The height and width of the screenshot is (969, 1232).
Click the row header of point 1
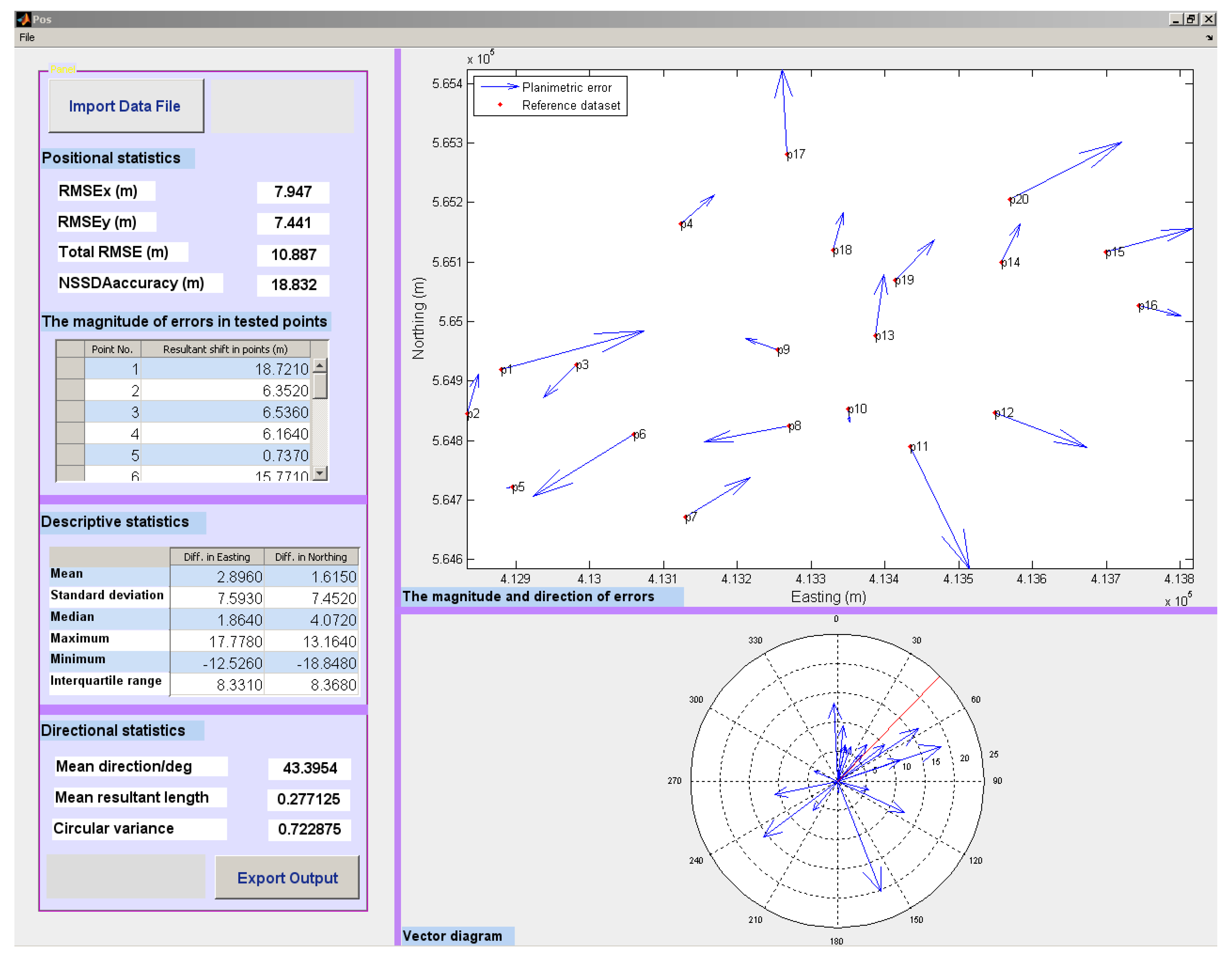70,369
